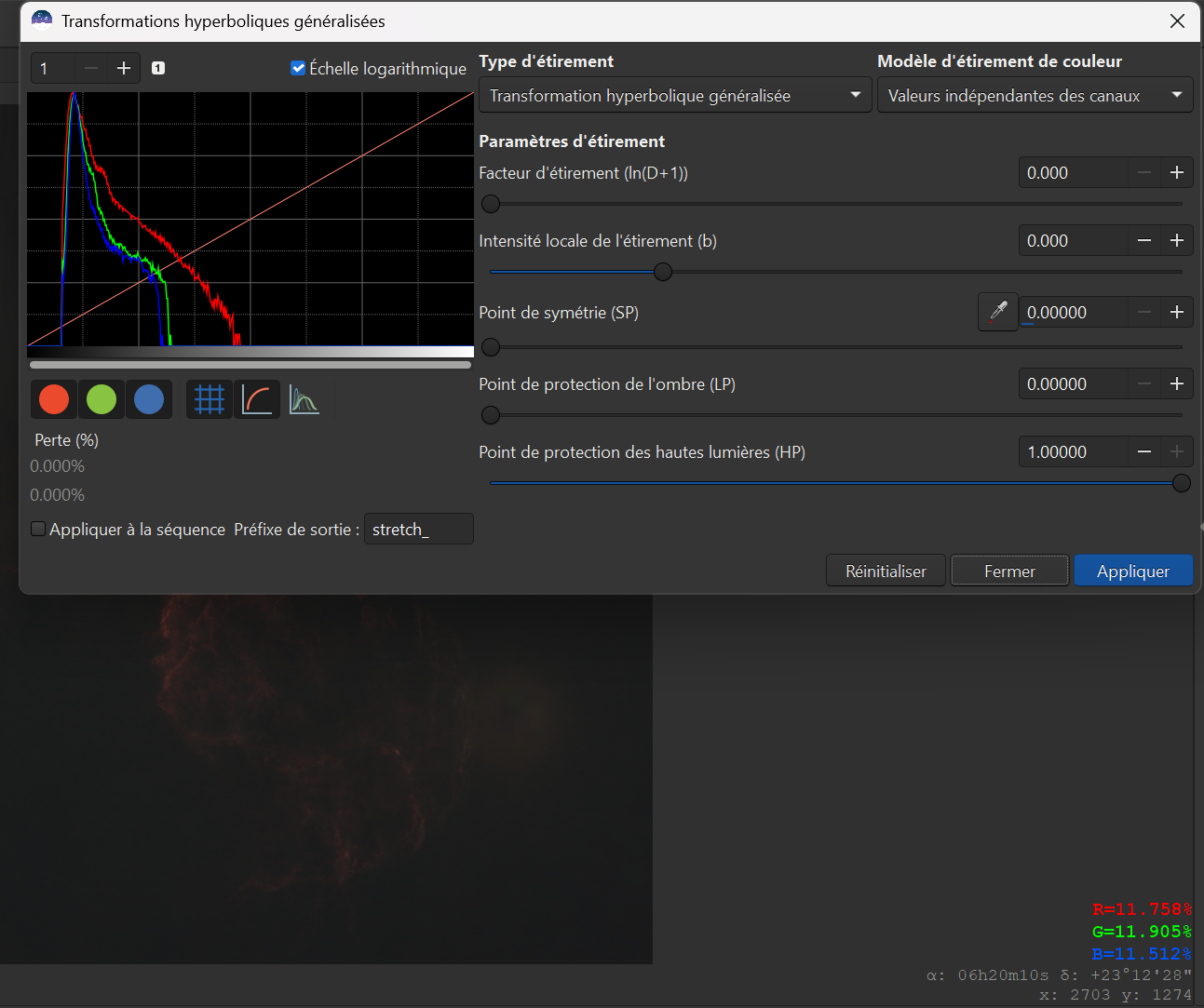Toggle the red channel histogram button
Screen dimensions: 1204x1008
pyautogui.click(x=54, y=399)
